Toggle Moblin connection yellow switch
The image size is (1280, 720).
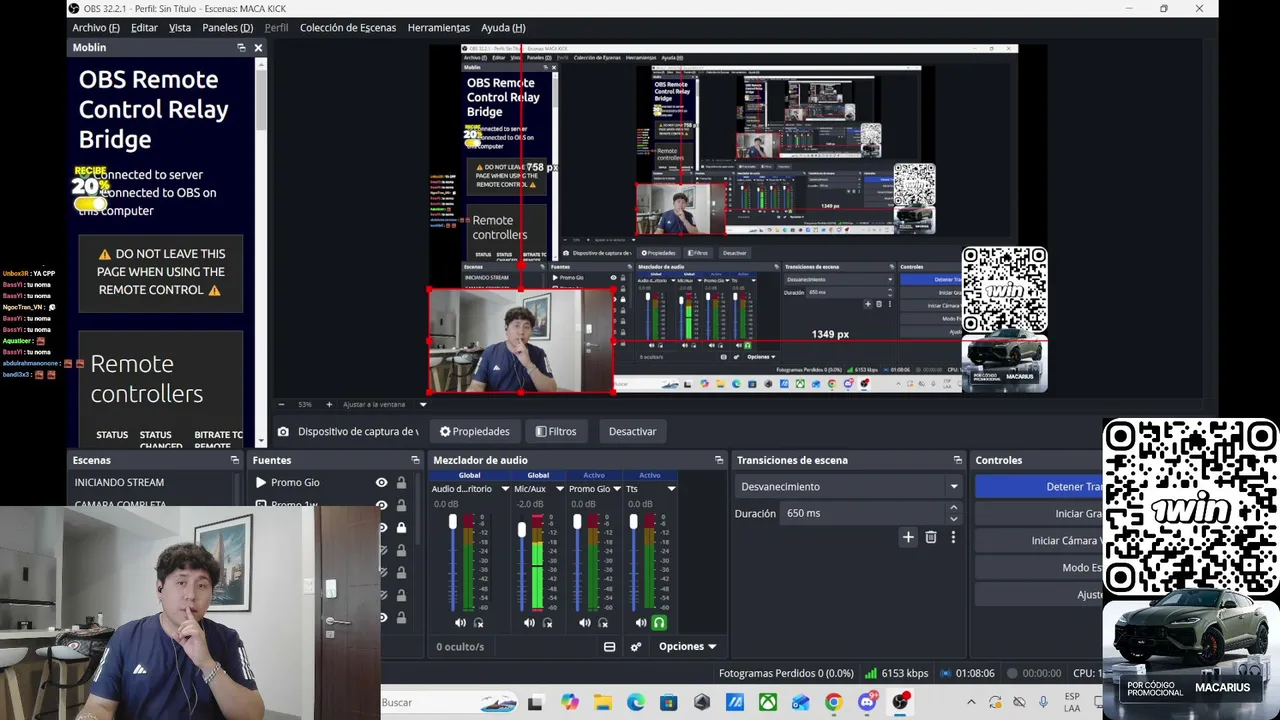coord(90,203)
